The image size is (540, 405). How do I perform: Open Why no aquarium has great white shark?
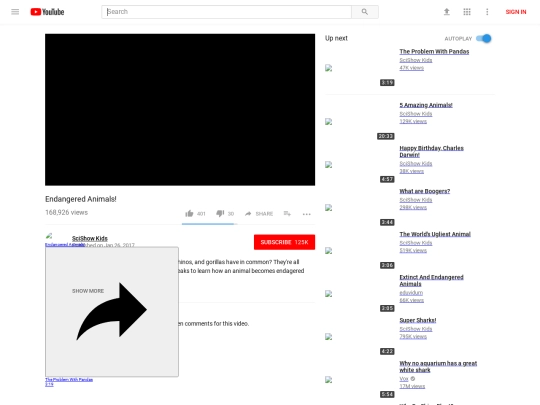(438, 366)
